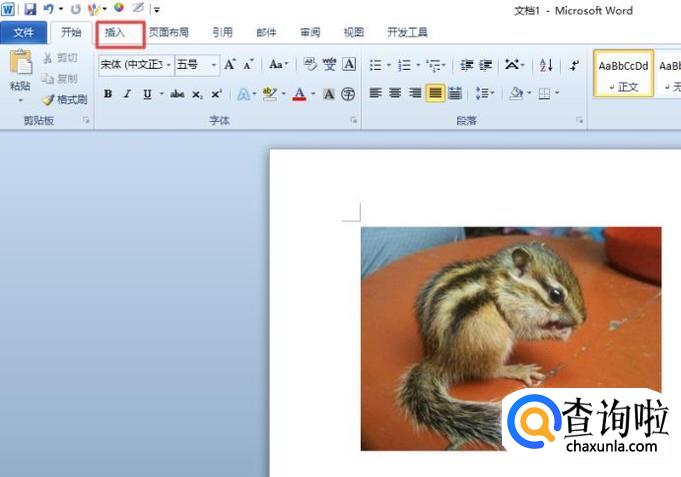Open the Insert (插入) tab

pos(116,32)
